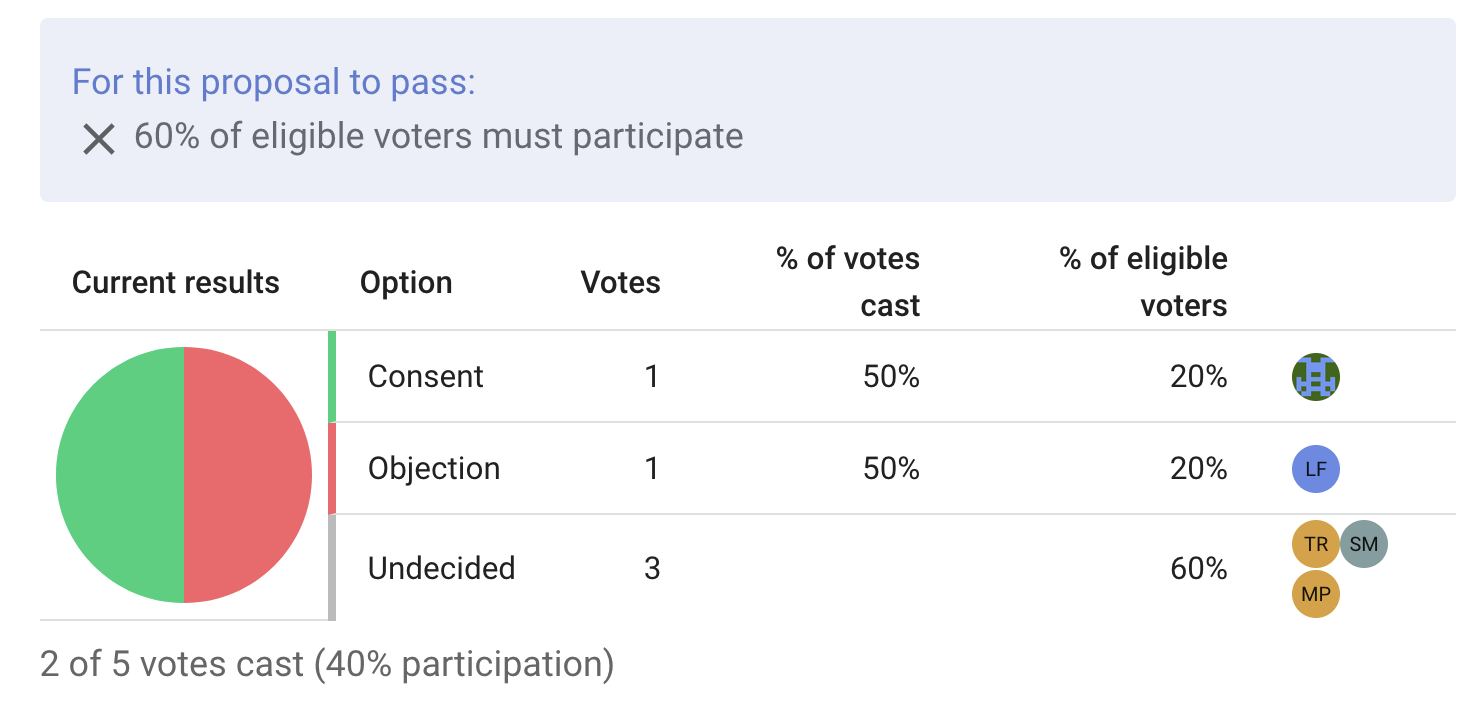Click the "% of eligible voters" header
This screenshot has width=1474, height=702.
[x=1143, y=282]
